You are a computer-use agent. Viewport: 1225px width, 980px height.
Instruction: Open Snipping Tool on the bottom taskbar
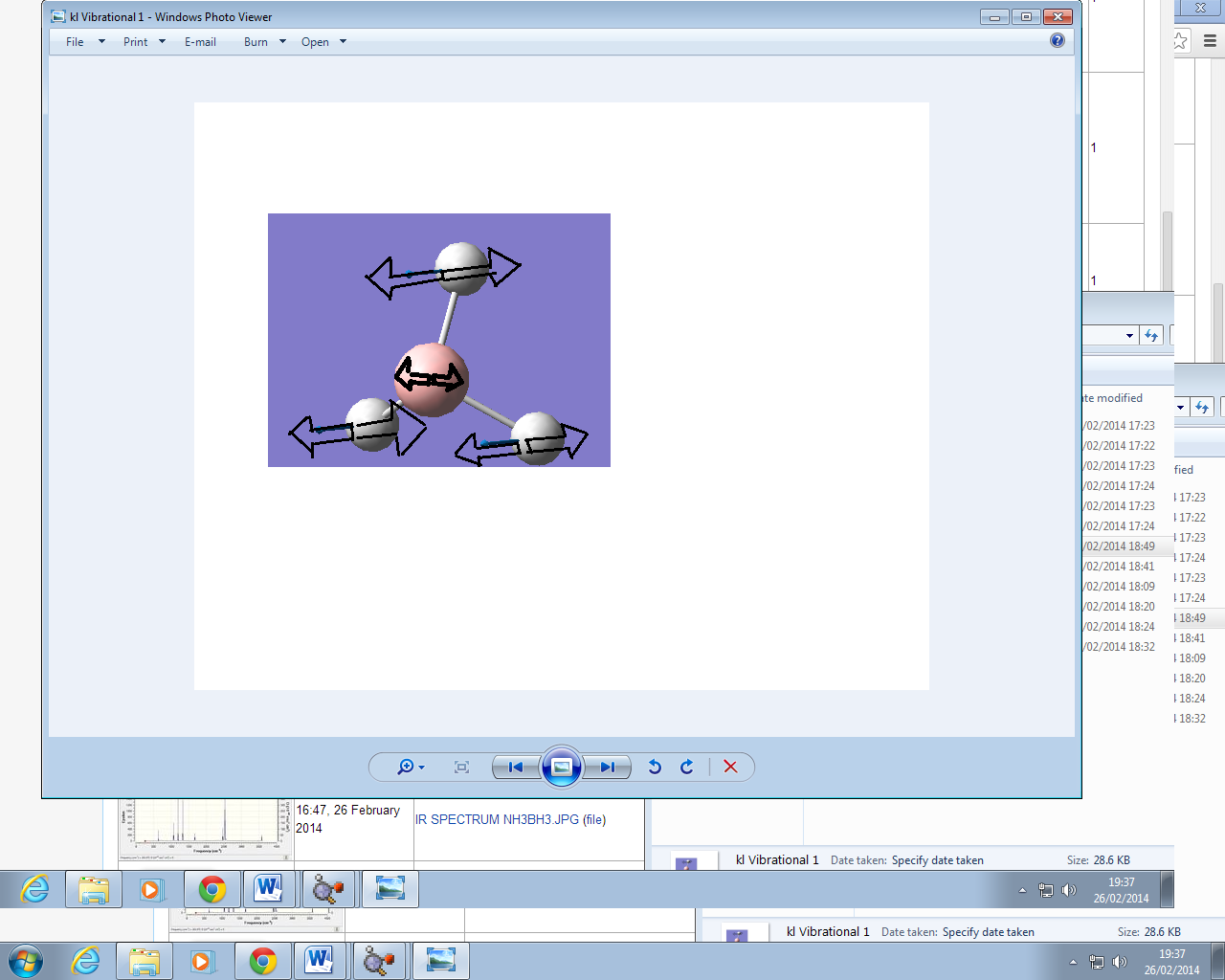pyautogui.click(x=379, y=961)
